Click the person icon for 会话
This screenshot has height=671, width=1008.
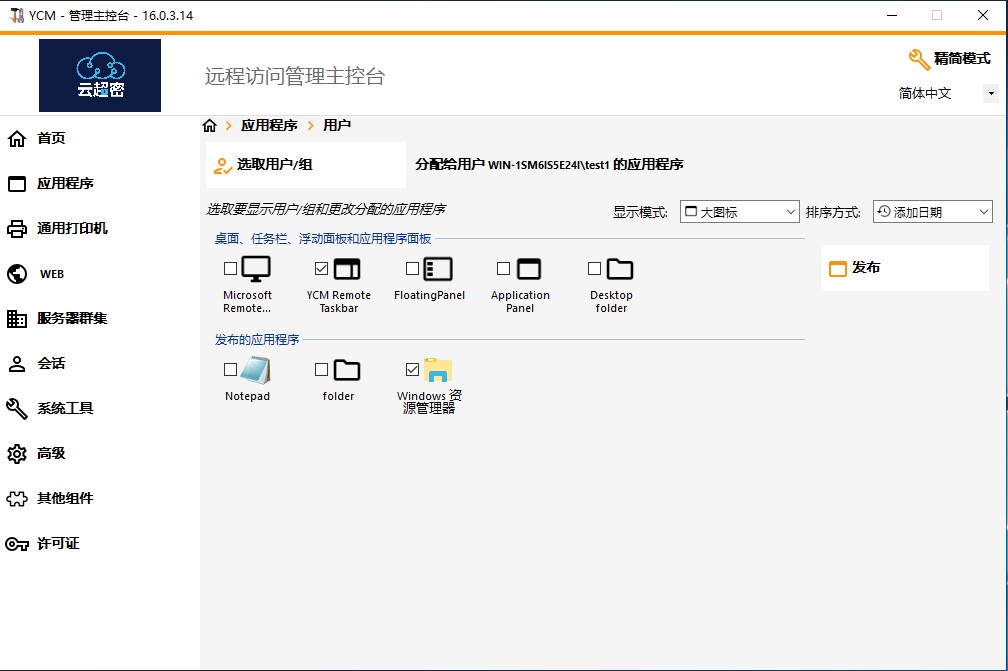17,364
